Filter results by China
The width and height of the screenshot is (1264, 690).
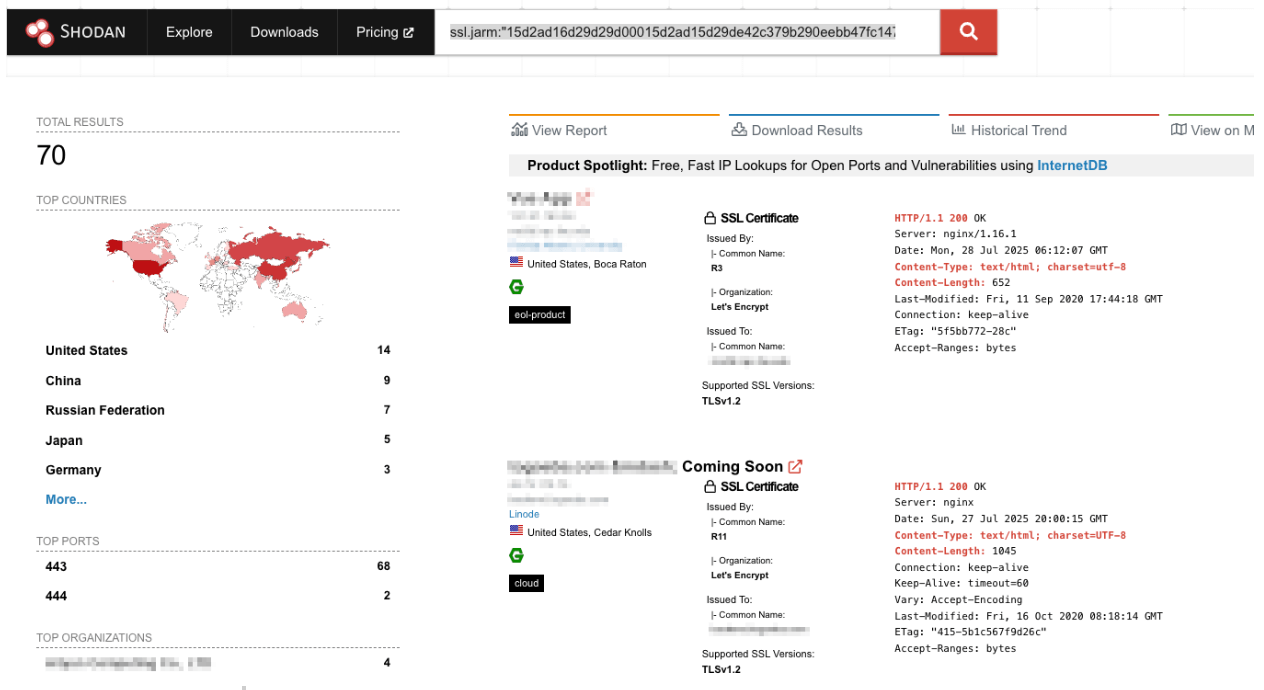[x=63, y=380]
